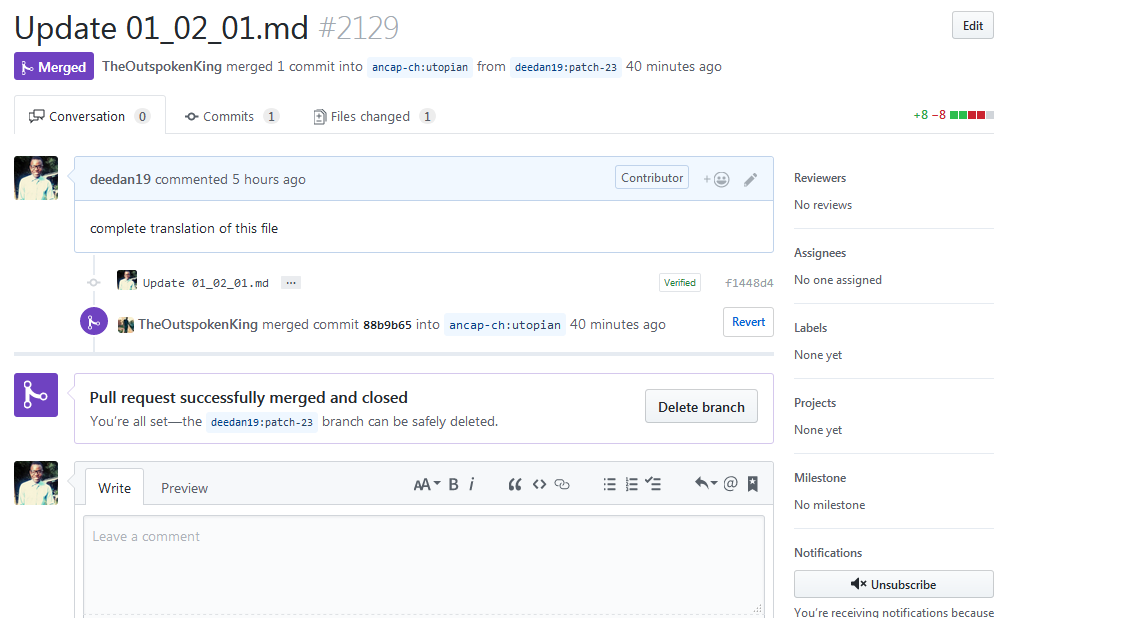The image size is (1127, 618).
Task: Open commit hash f1448d4
Action: tap(749, 283)
